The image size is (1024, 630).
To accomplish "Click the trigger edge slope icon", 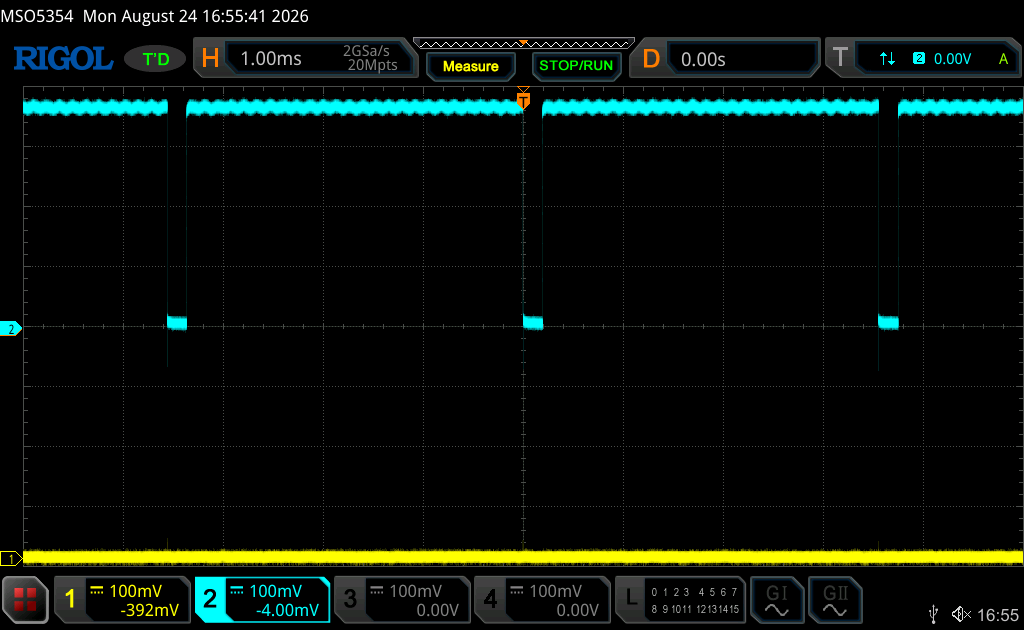I will (x=887, y=59).
